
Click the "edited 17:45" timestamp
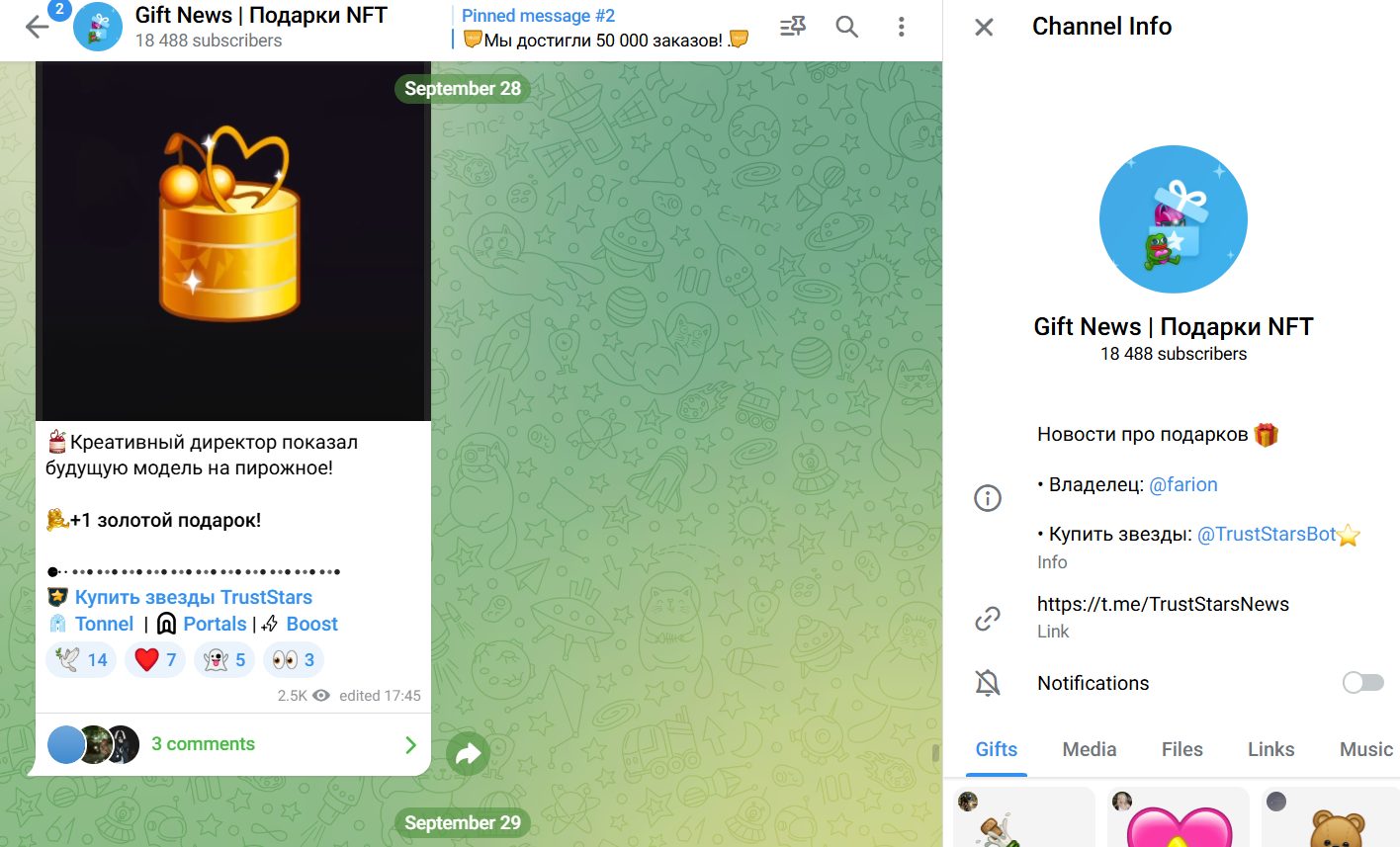tap(380, 696)
